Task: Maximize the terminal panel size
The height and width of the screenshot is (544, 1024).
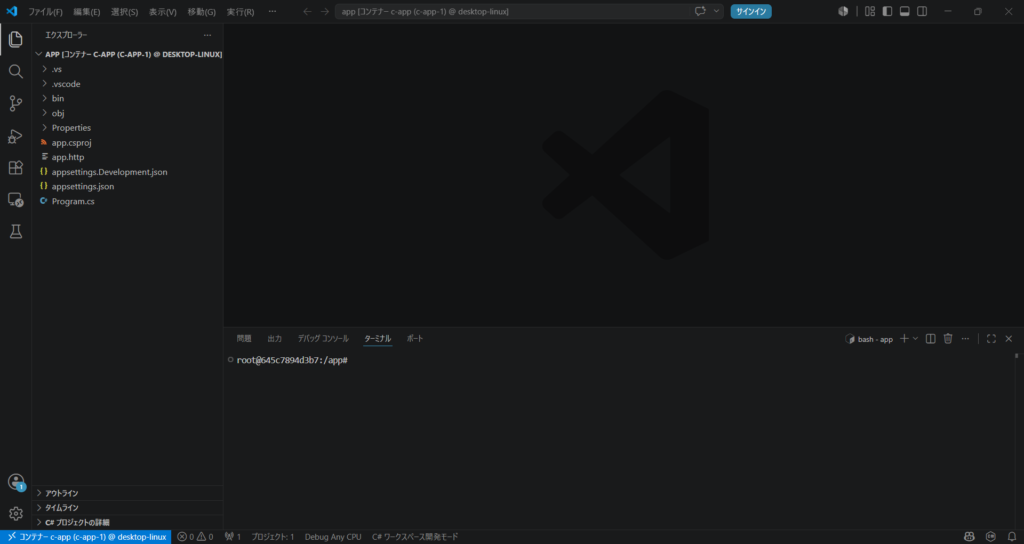Action: click(991, 338)
